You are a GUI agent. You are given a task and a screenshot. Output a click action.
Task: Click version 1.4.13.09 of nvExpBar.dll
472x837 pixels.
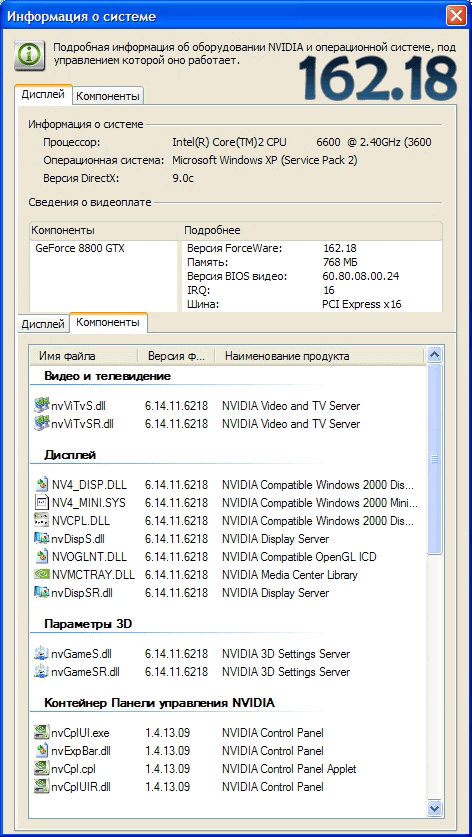click(x=168, y=751)
